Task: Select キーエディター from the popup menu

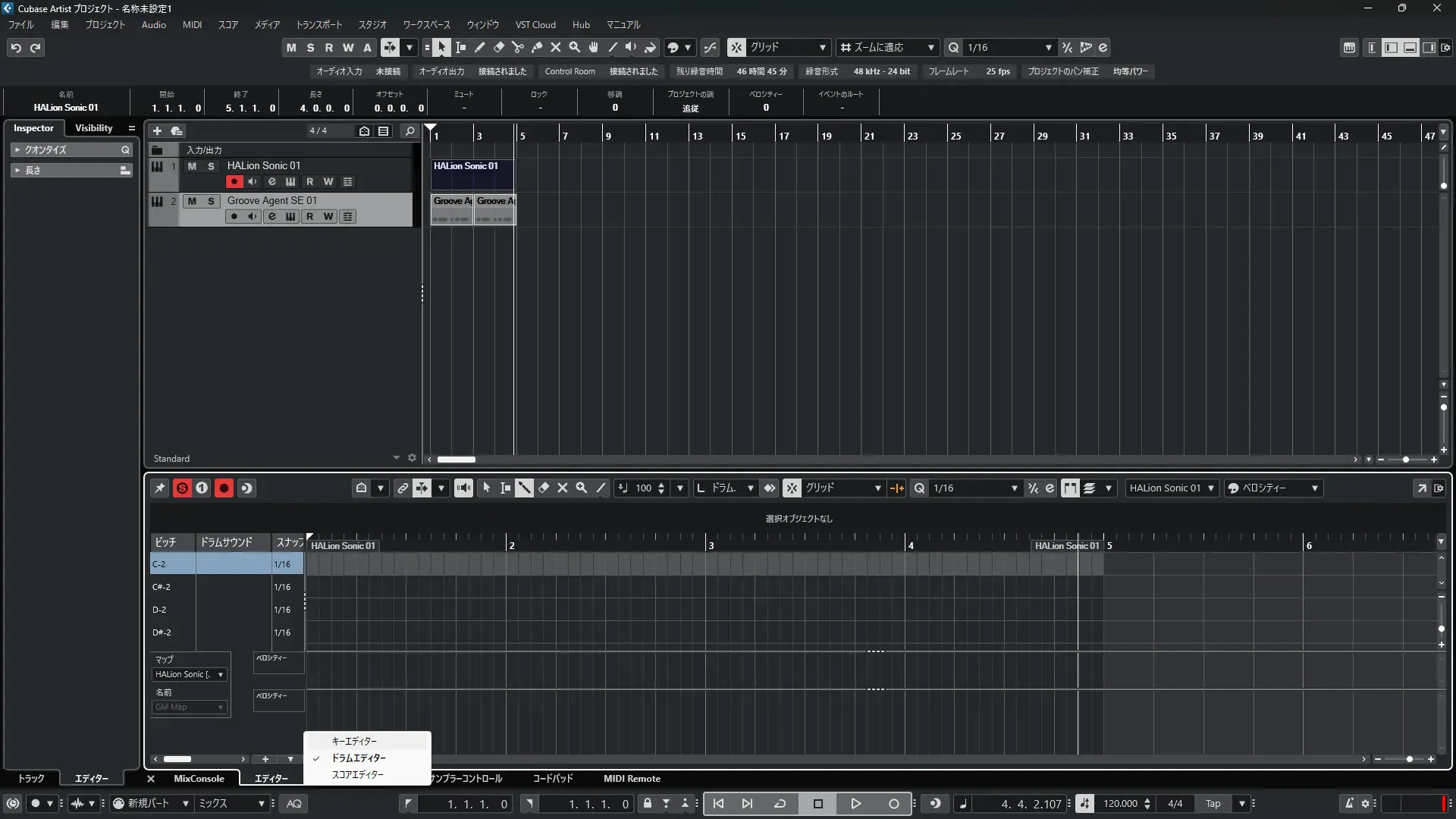Action: (x=354, y=741)
